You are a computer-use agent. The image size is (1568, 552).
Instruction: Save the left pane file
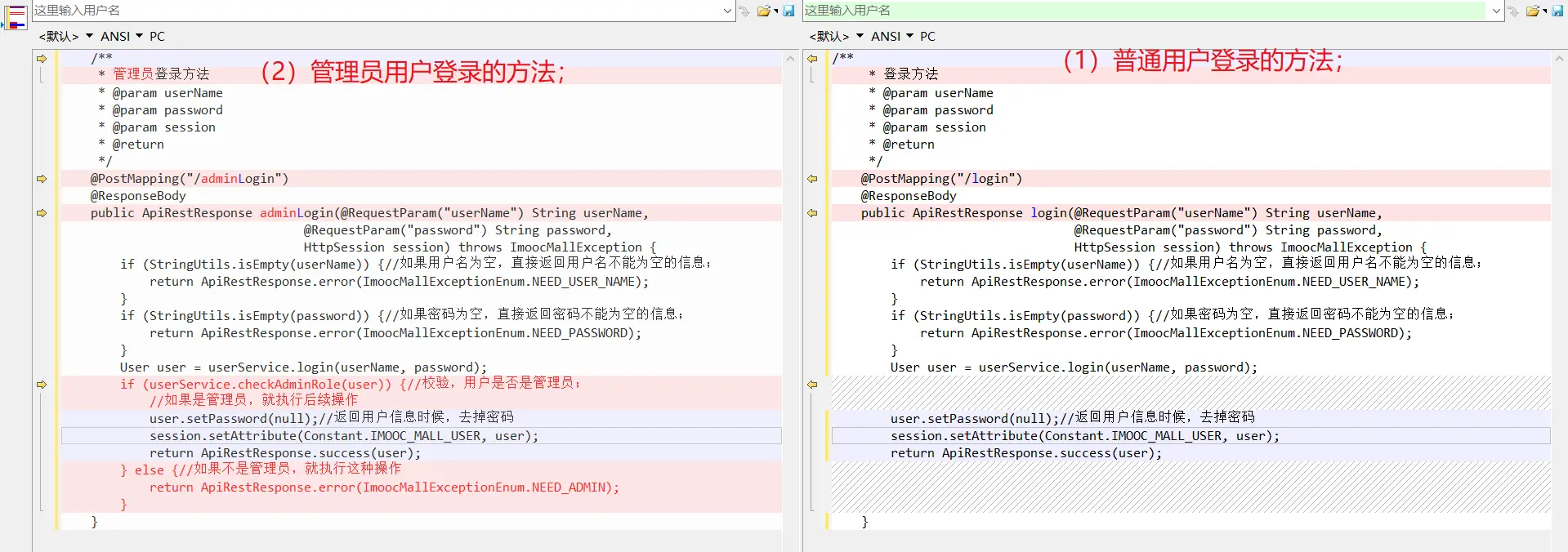788,11
